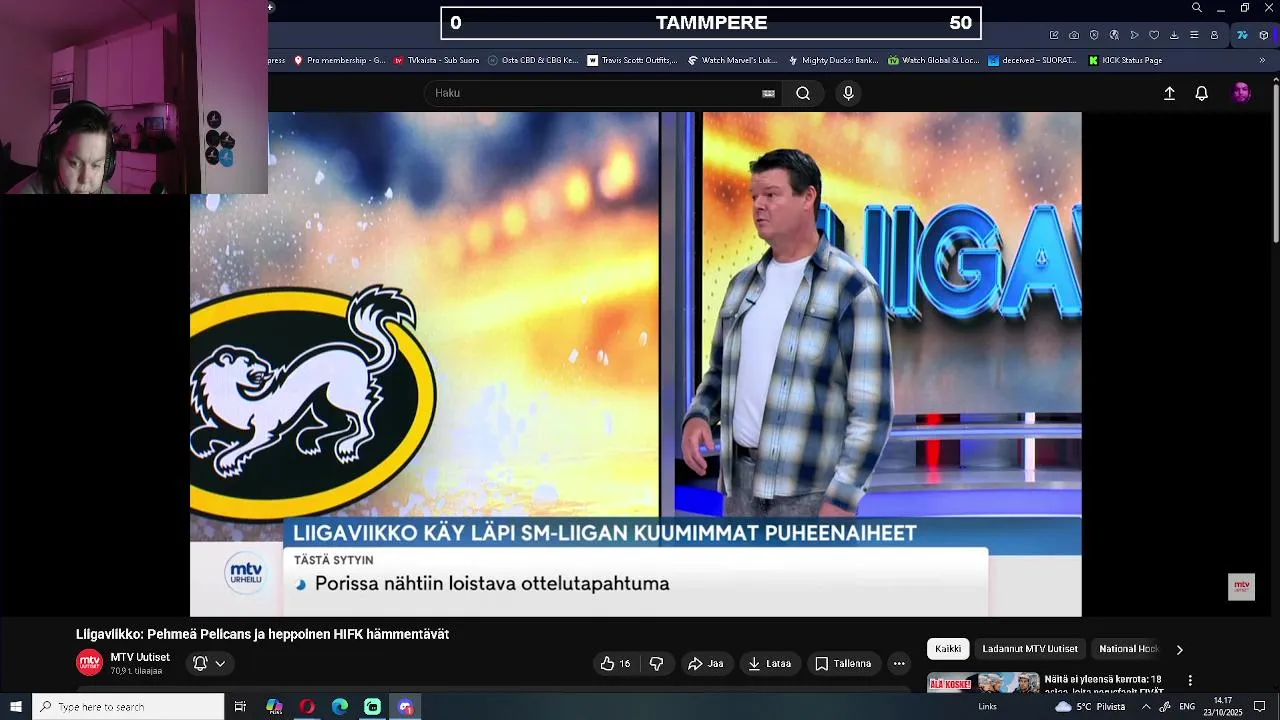Click the MTV watermark in video corner
Image resolution: width=1280 pixels, height=720 pixels.
pos(1241,587)
